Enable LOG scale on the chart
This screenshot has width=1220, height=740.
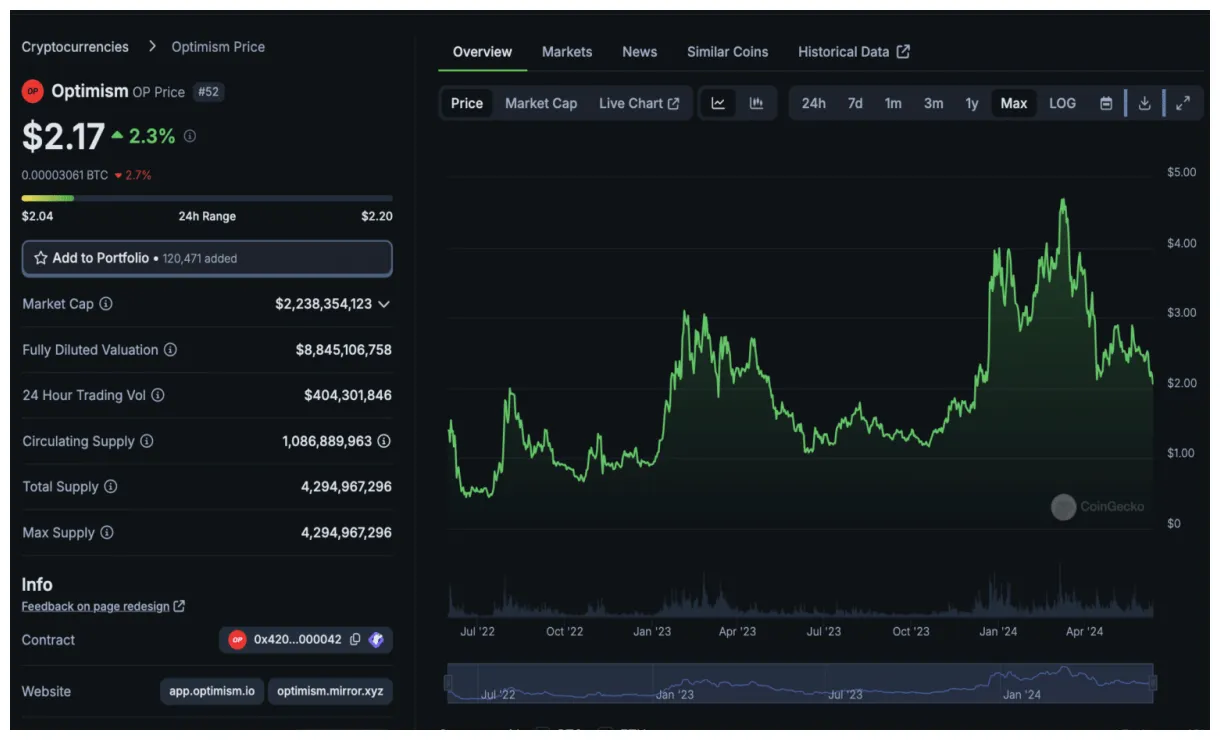[1061, 103]
